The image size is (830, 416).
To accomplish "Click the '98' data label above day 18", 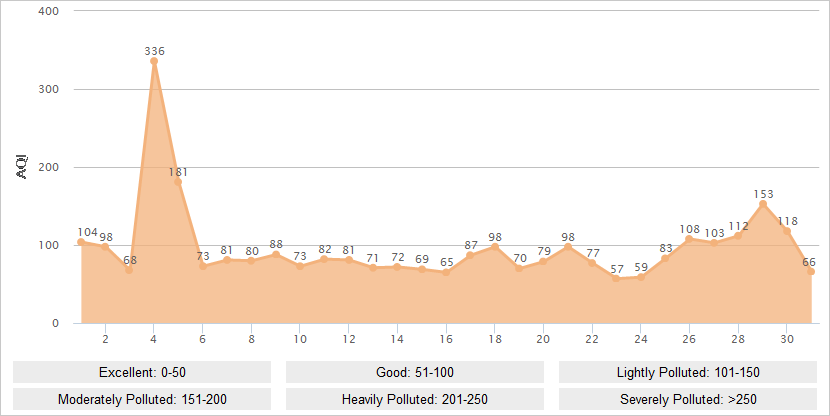I will (495, 237).
